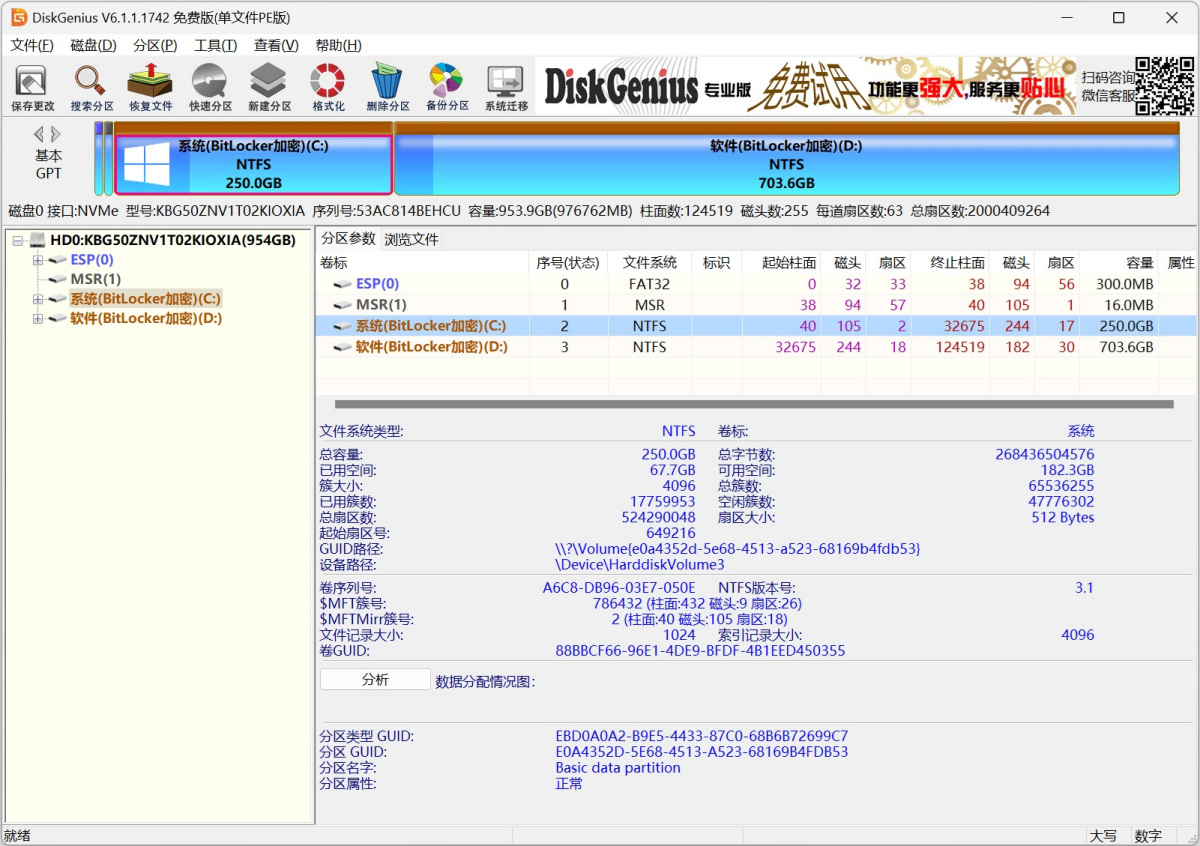Viewport: 1200px width, 846px height.
Task: Click the Recover Files (恢复文件) icon
Action: (x=151, y=86)
